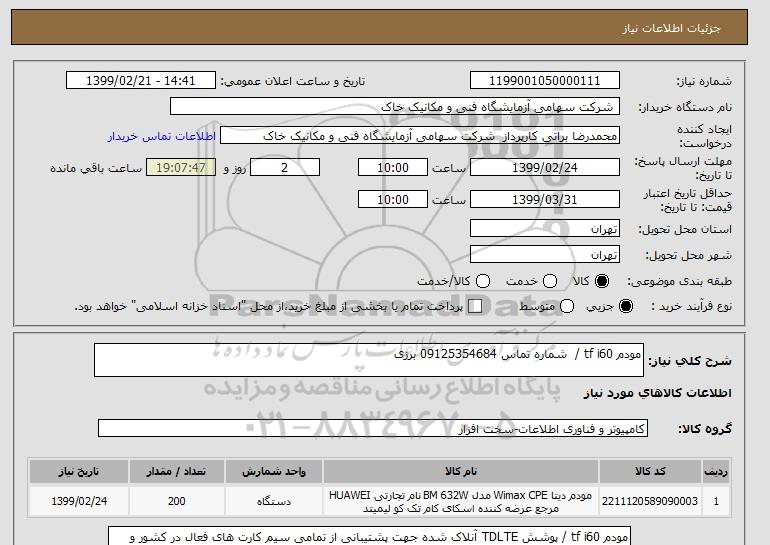
Task: Click the response deadline date 1399/02/24 field
Action: coord(545,167)
